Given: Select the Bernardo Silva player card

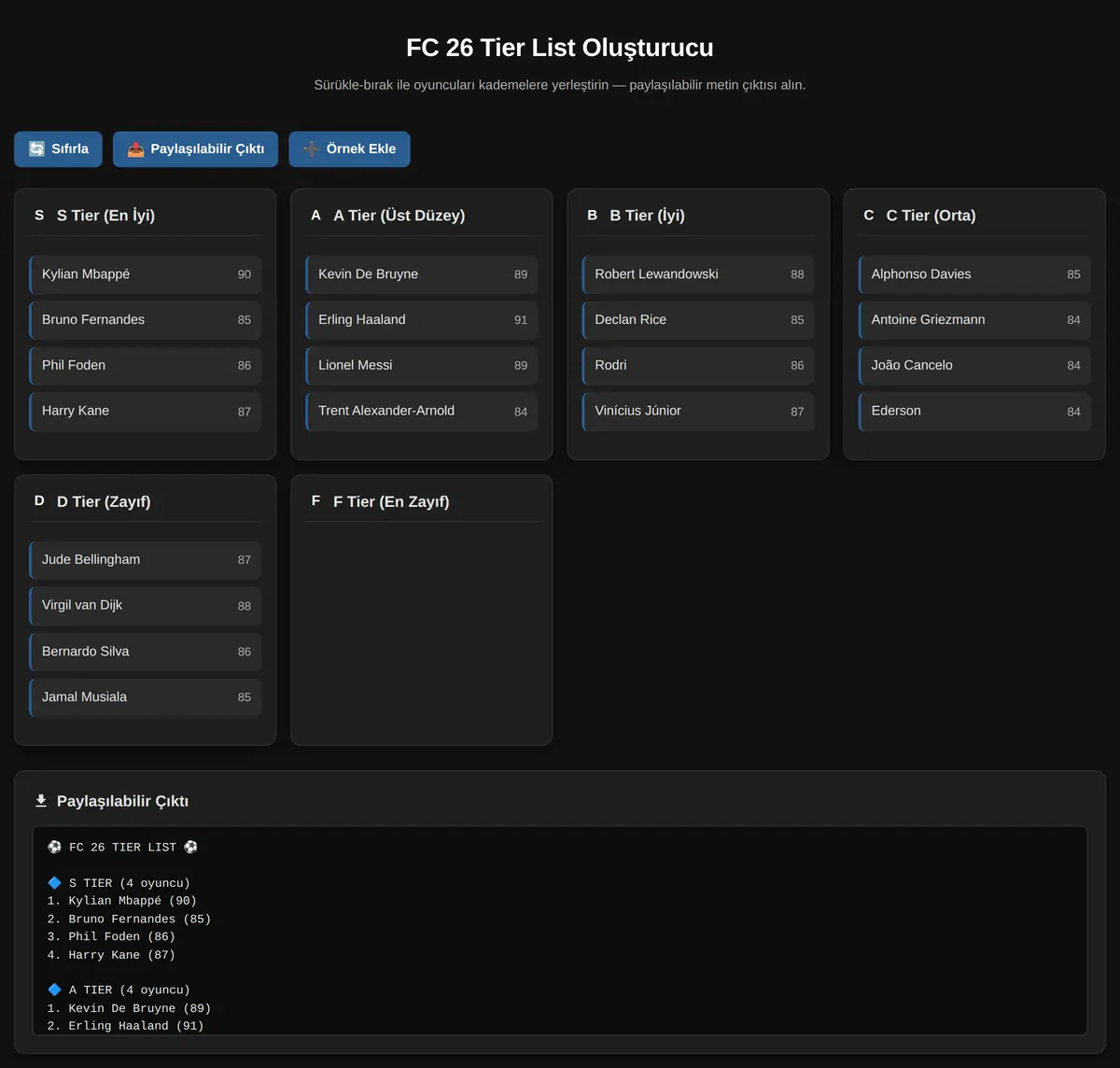Looking at the screenshot, I should 146,652.
